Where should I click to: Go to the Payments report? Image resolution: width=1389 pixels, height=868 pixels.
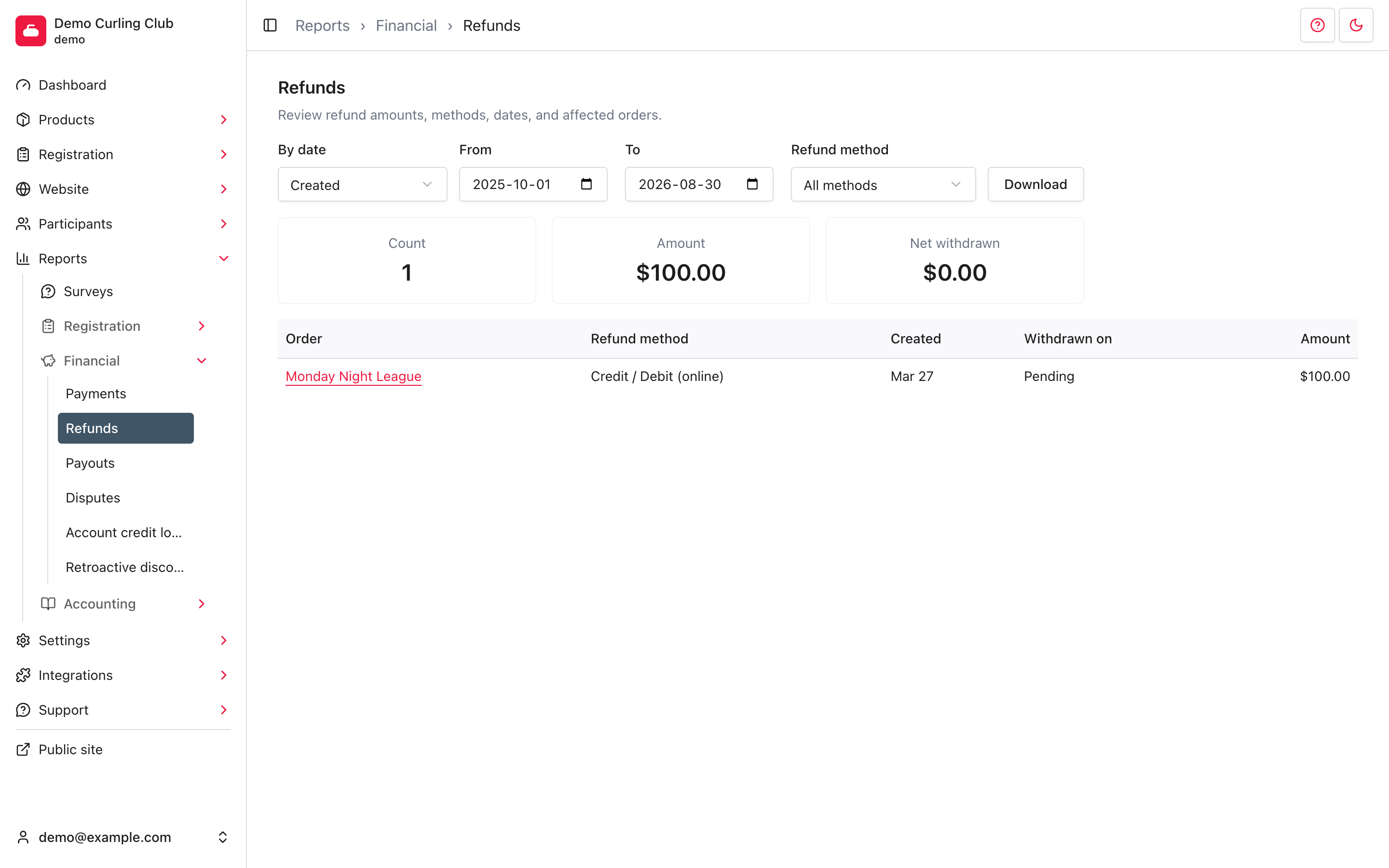point(126,394)
